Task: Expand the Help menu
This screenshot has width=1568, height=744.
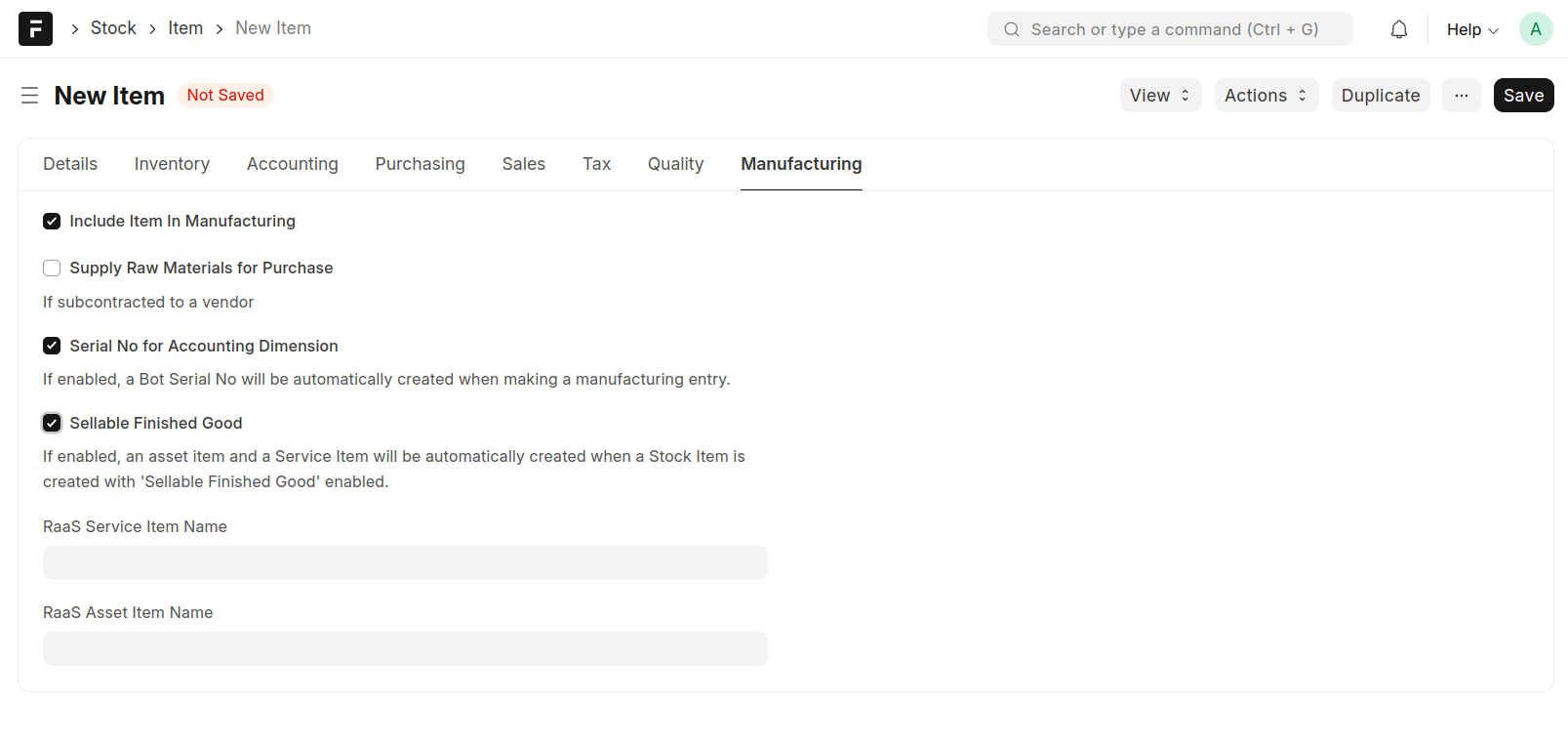Action: (x=1471, y=29)
